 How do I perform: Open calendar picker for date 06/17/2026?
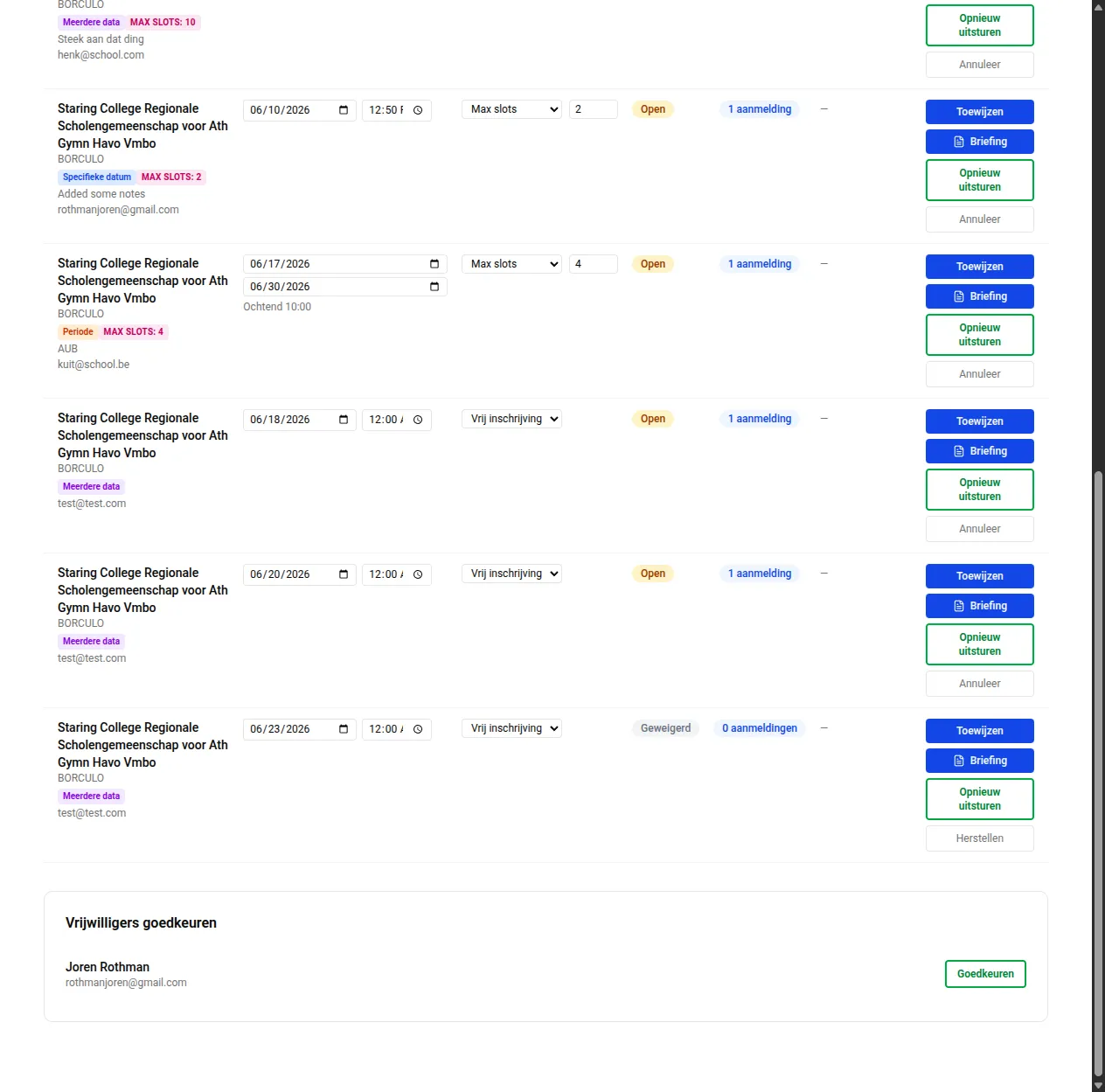click(434, 264)
